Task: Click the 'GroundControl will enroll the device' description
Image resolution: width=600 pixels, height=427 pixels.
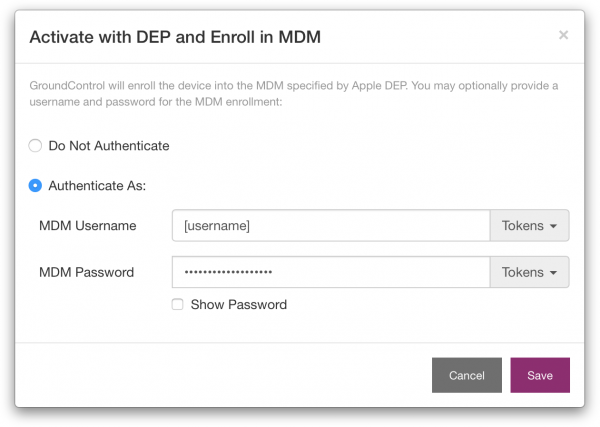Action: pos(293,94)
